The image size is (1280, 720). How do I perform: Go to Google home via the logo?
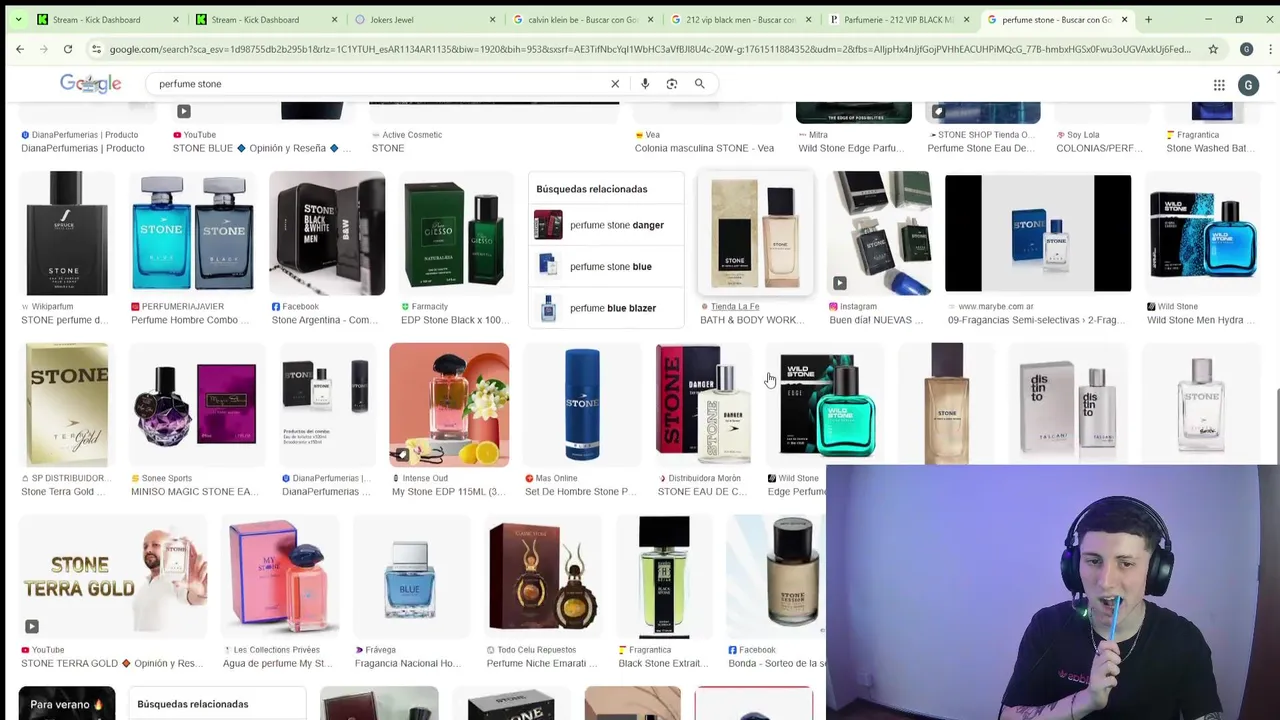(90, 84)
